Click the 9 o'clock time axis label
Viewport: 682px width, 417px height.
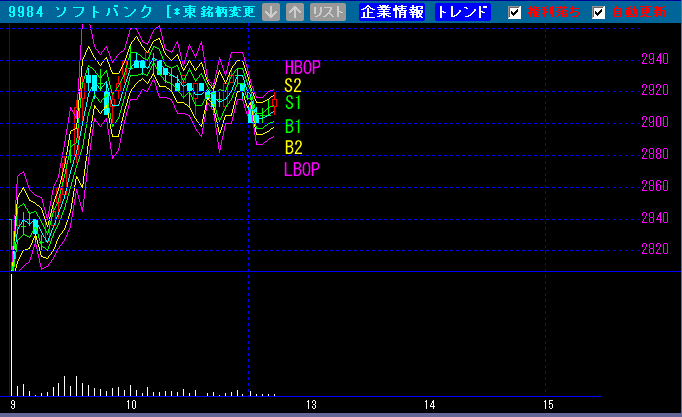tap(13, 405)
